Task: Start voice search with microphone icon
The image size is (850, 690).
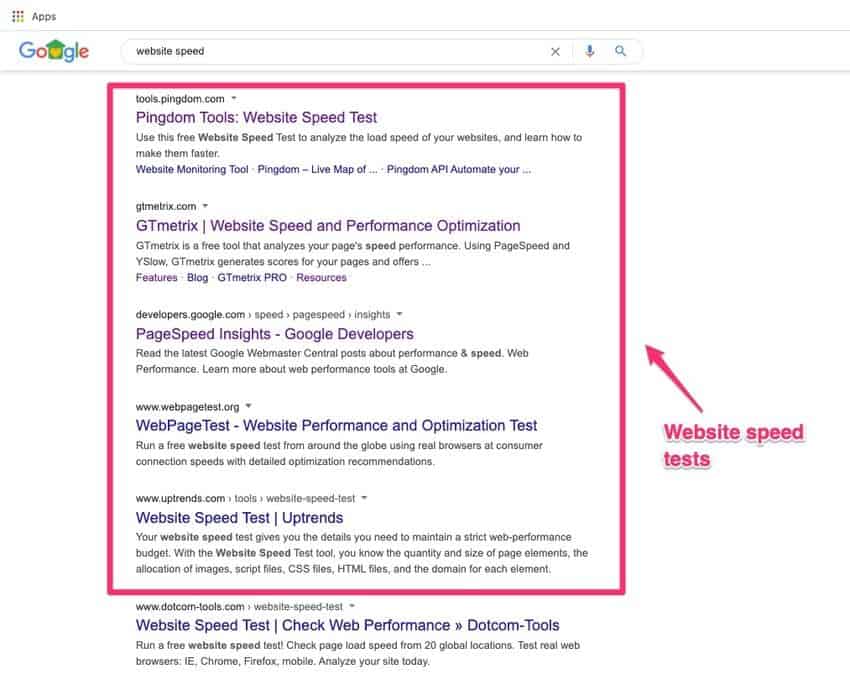Action: coord(590,51)
